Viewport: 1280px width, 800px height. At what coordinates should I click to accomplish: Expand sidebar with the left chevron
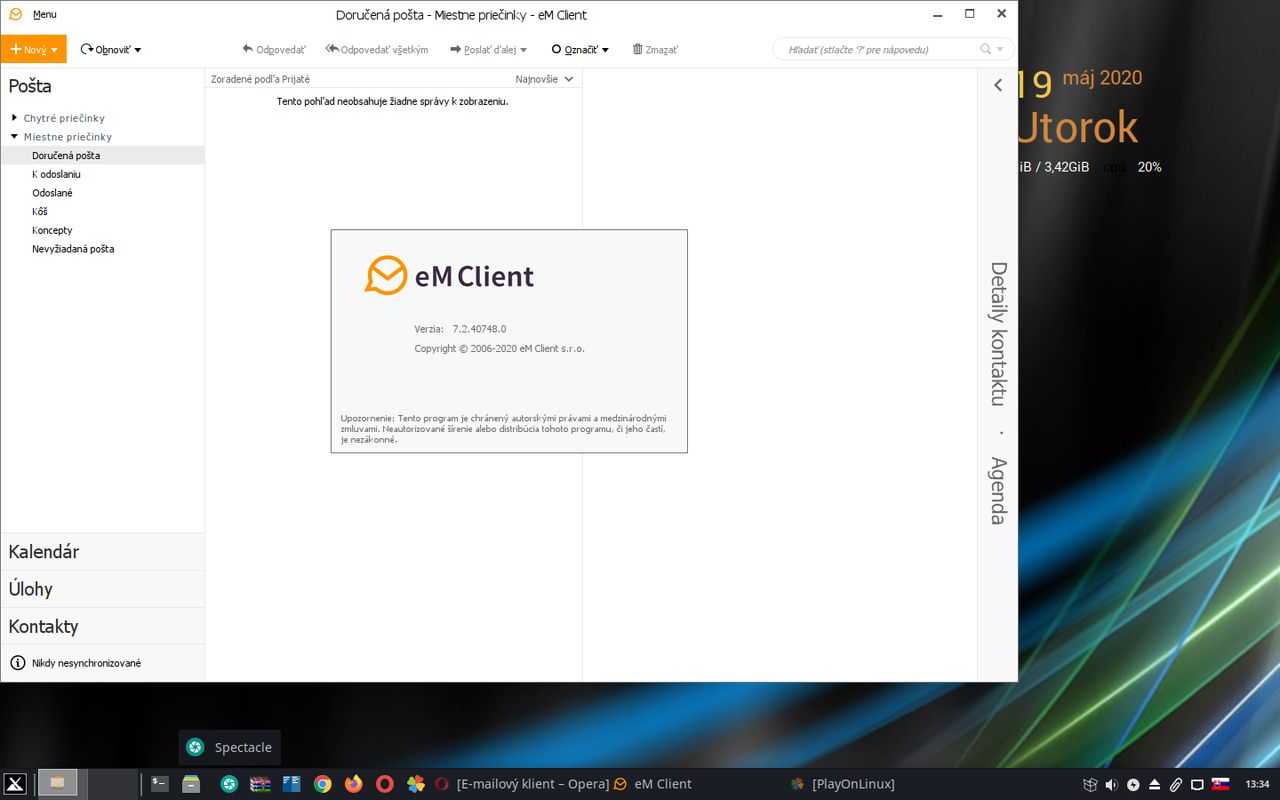pyautogui.click(x=997, y=85)
